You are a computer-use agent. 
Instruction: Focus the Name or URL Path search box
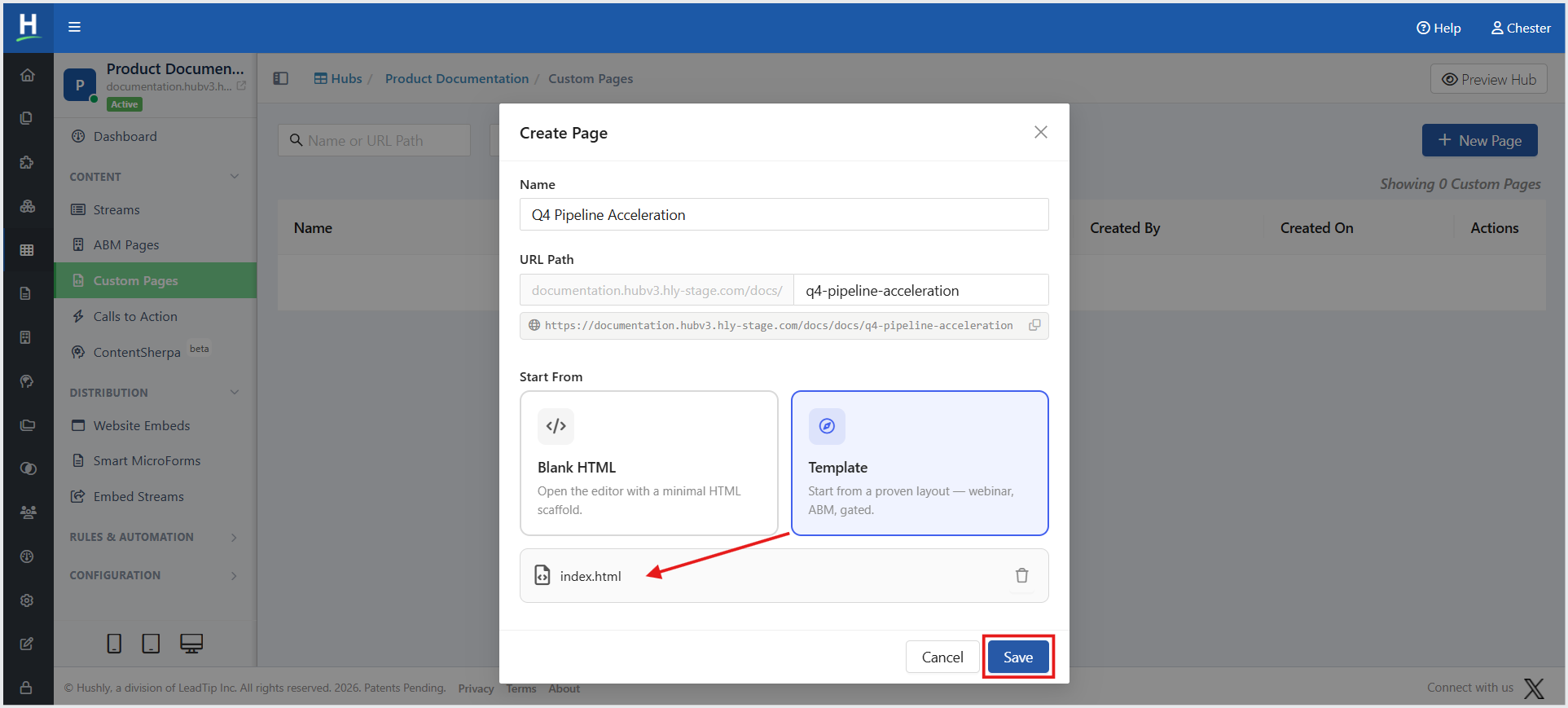click(x=375, y=140)
